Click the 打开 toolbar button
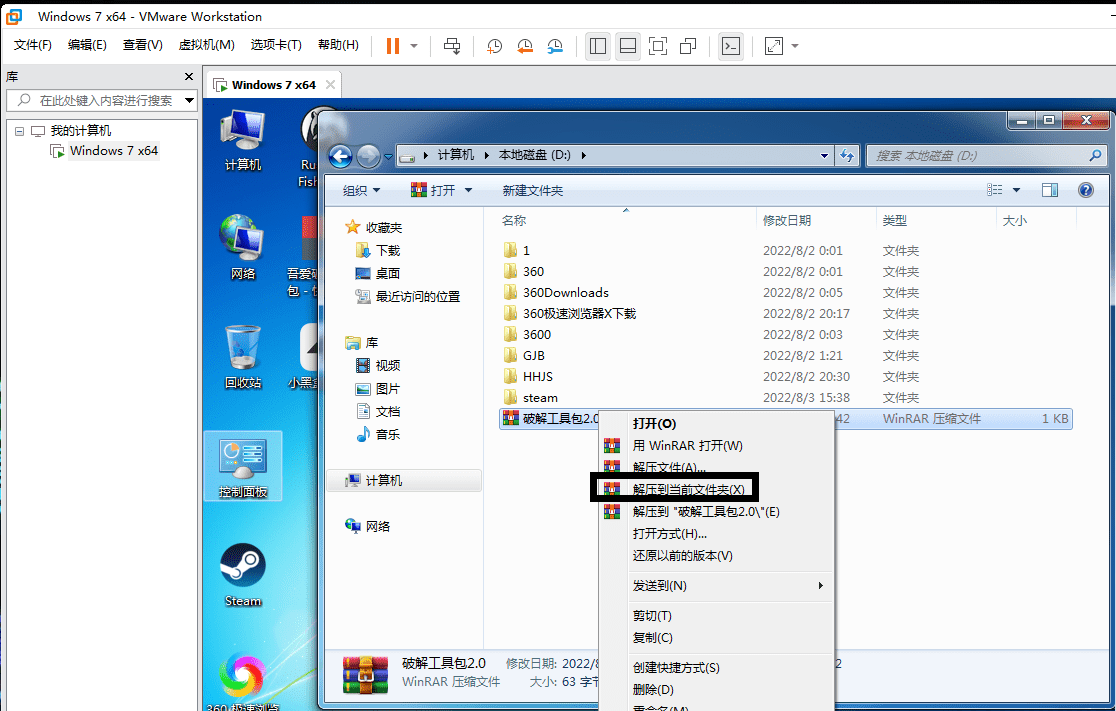 (433, 191)
